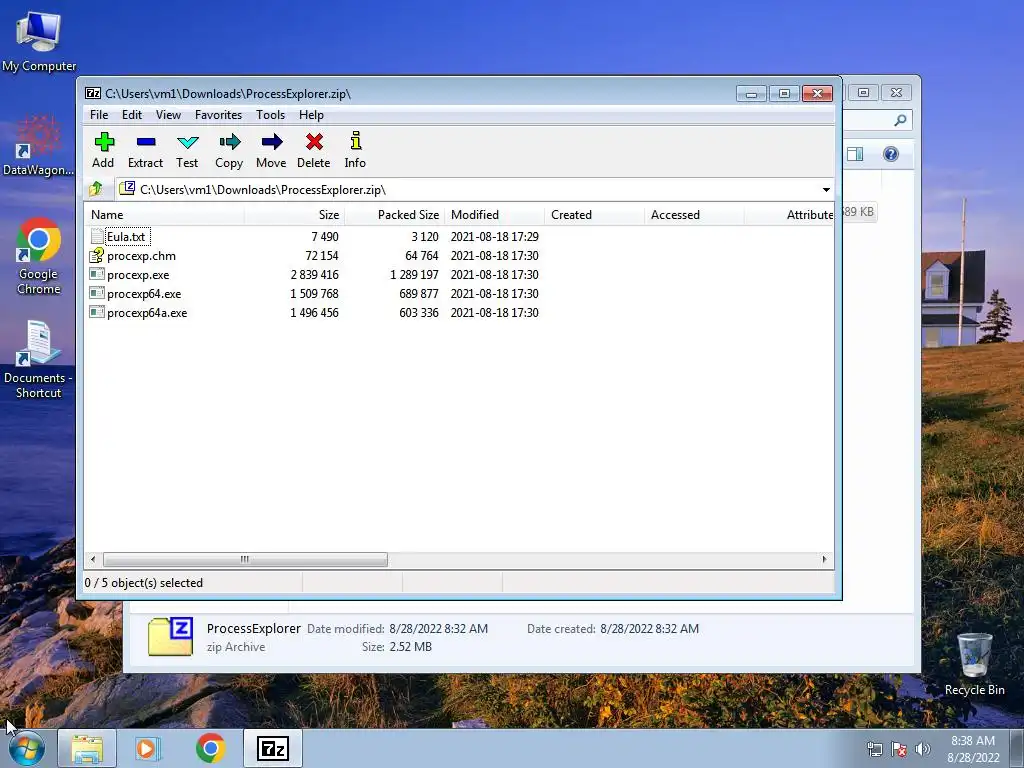Click the 7z icon in the title bar
This screenshot has width=1024, height=768.
[x=93, y=93]
